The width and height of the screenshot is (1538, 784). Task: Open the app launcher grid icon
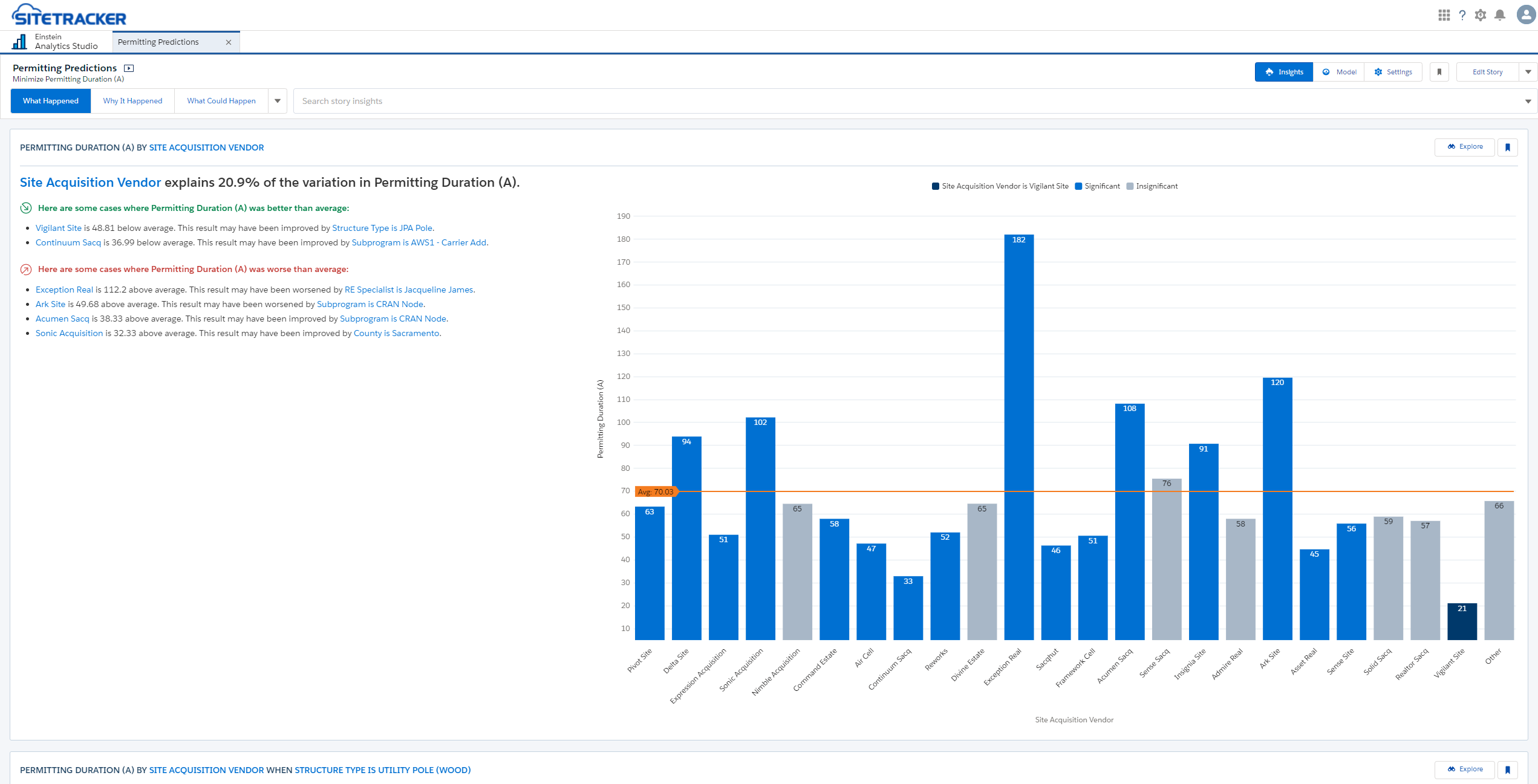1444,15
